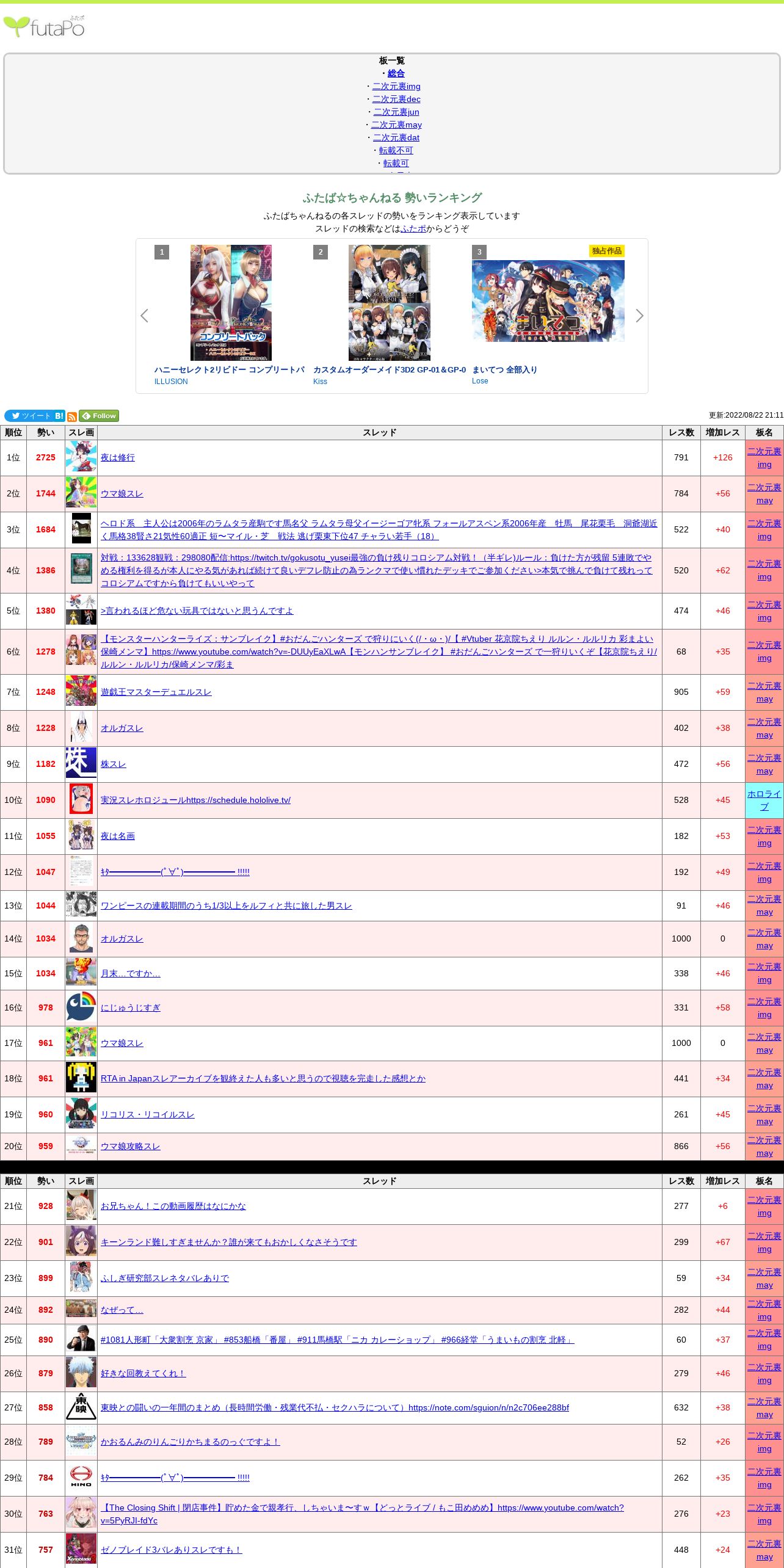The image size is (784, 1568).
Task: Click the HINO logo thread thumbnail
Action: click(x=81, y=1478)
